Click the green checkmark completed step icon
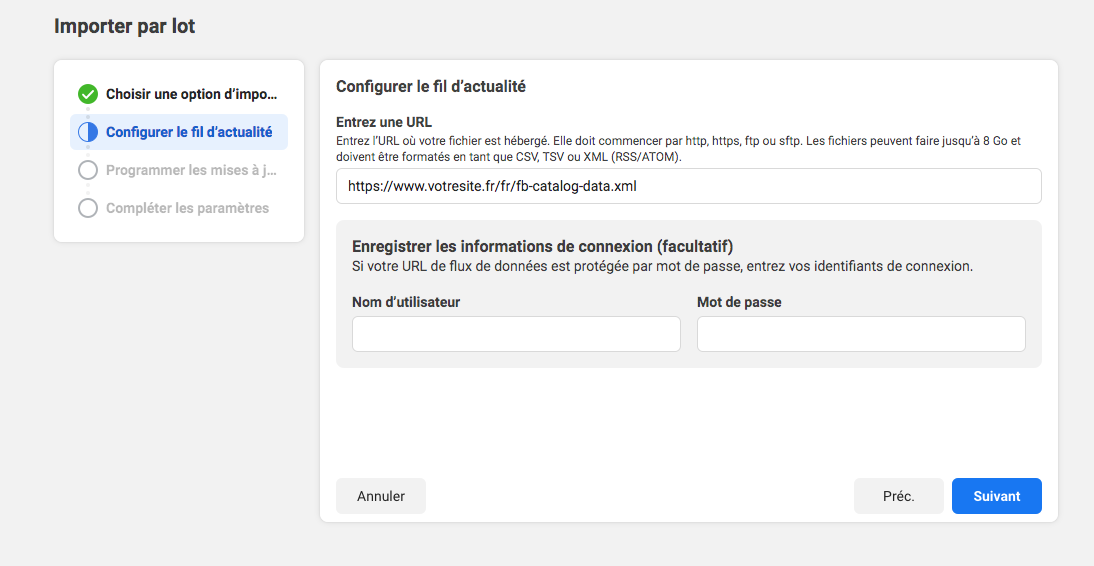 coord(88,94)
